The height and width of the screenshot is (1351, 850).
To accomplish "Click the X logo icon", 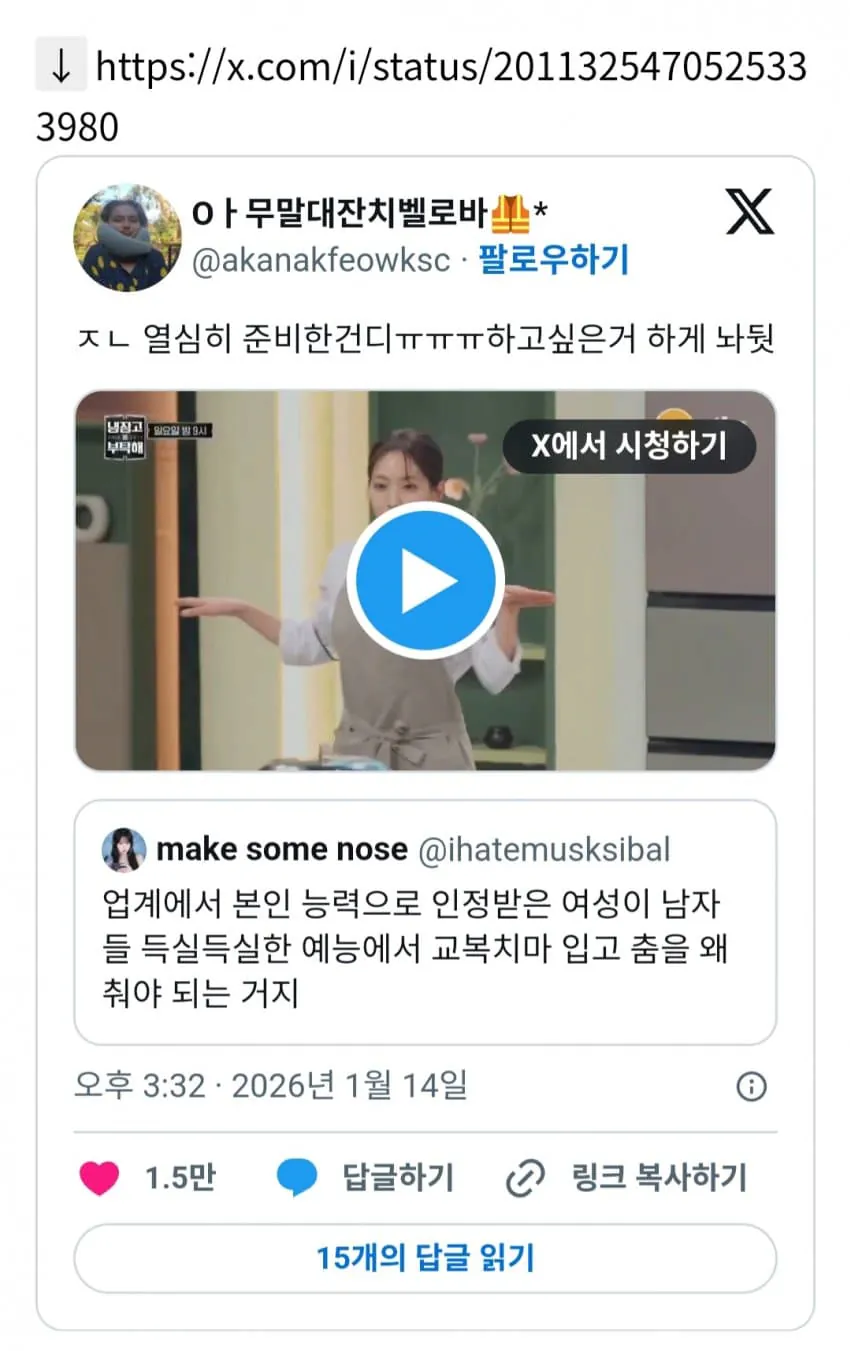I will pos(750,211).
